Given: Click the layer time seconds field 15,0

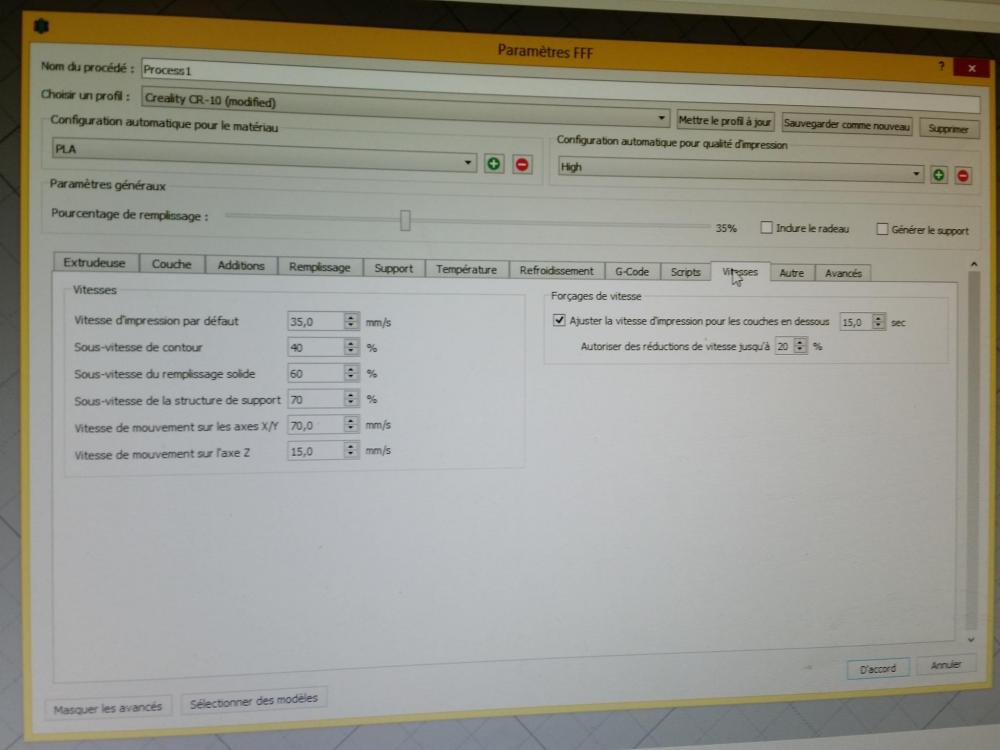Looking at the screenshot, I should point(856,322).
